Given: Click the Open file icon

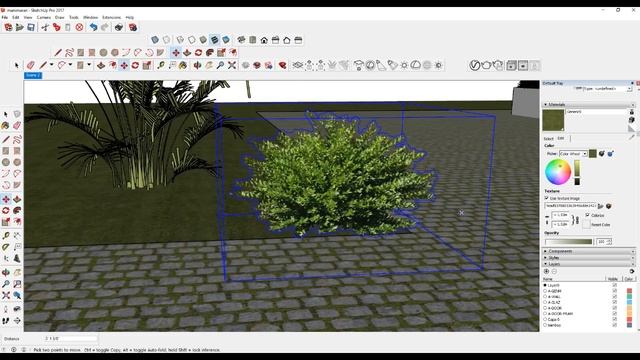Looking at the screenshot, I should pos(20,27).
